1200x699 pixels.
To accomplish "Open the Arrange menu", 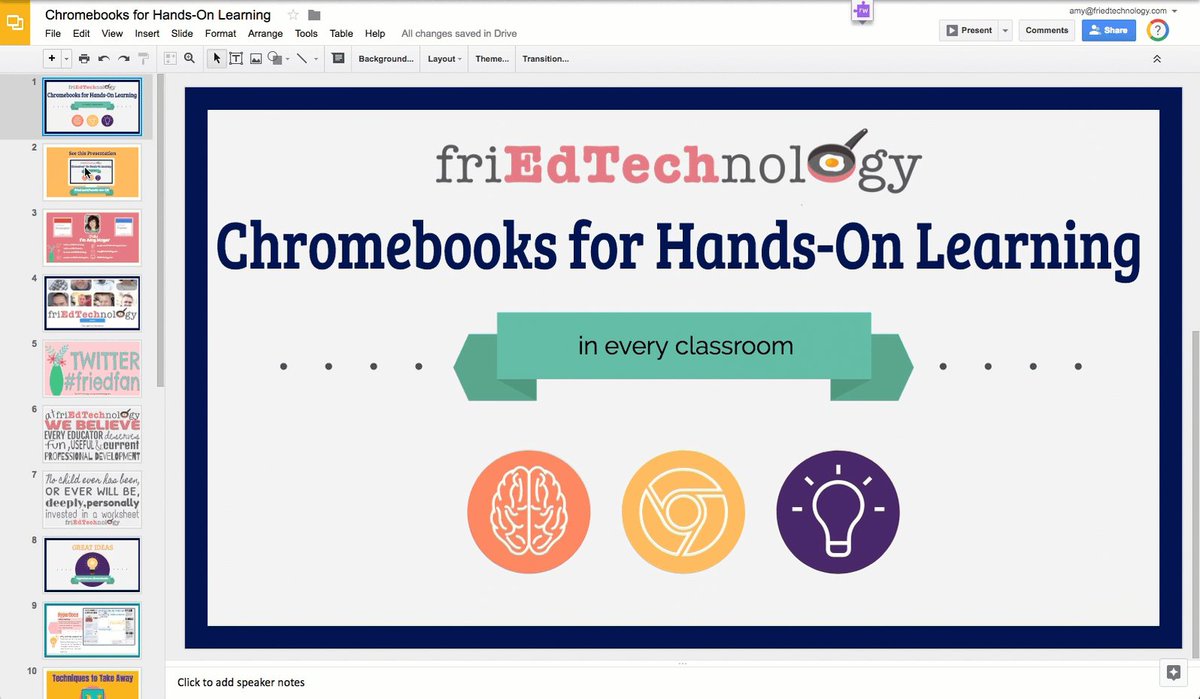I will (x=266, y=33).
